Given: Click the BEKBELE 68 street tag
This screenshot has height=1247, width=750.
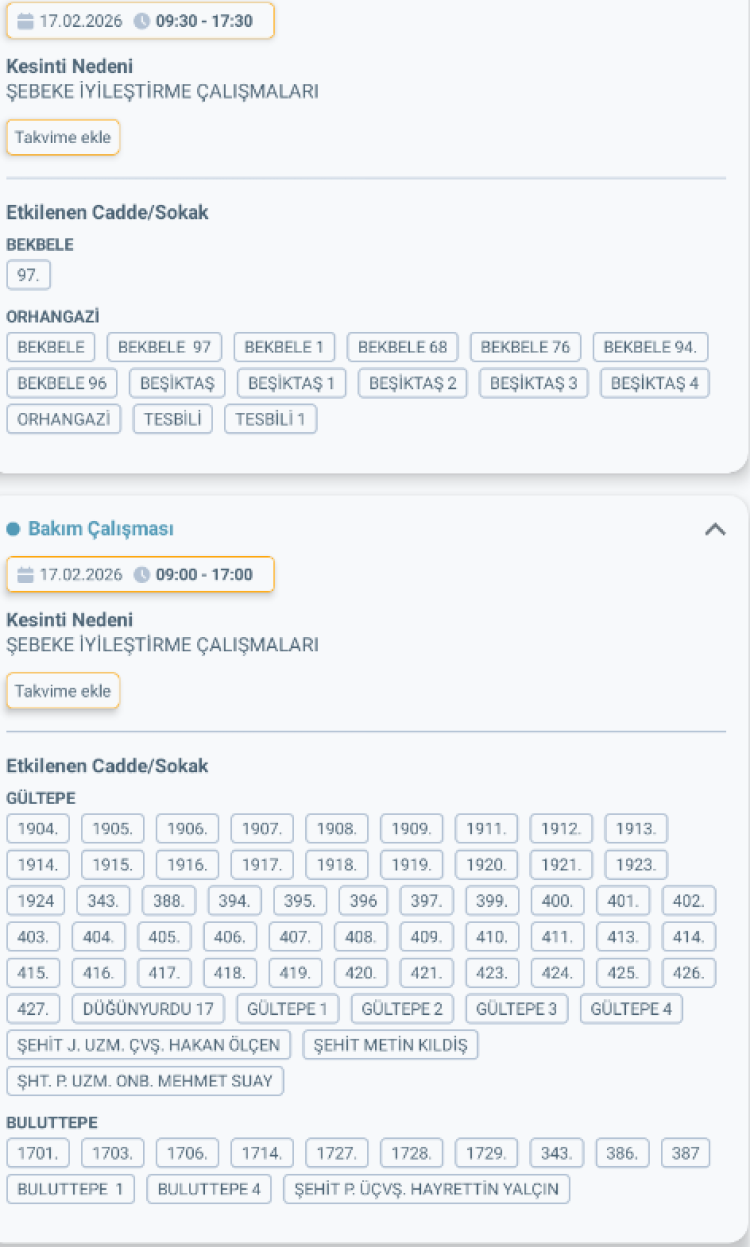Looking at the screenshot, I should click(x=402, y=347).
